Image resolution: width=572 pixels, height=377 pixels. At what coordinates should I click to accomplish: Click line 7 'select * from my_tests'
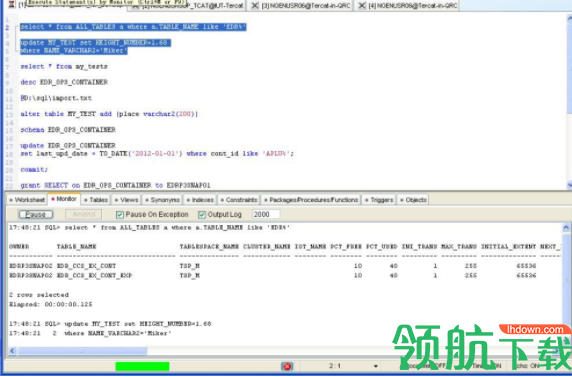click(64, 66)
